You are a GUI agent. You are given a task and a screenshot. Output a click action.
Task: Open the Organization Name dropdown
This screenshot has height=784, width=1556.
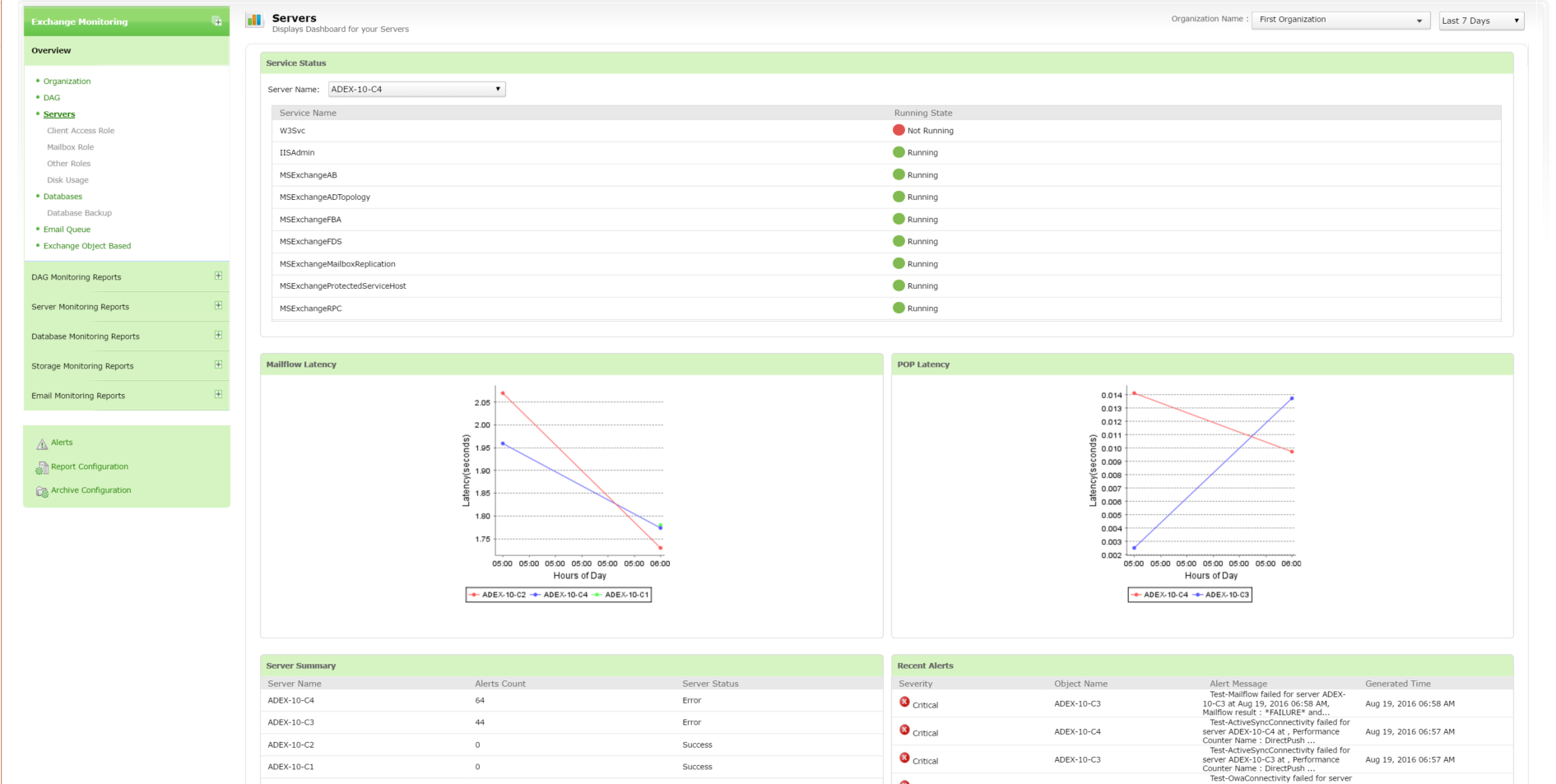click(x=1341, y=21)
